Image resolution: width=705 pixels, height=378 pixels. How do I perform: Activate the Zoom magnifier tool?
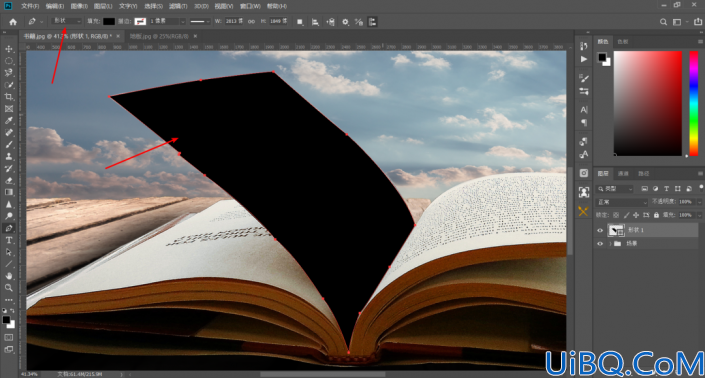coord(9,288)
